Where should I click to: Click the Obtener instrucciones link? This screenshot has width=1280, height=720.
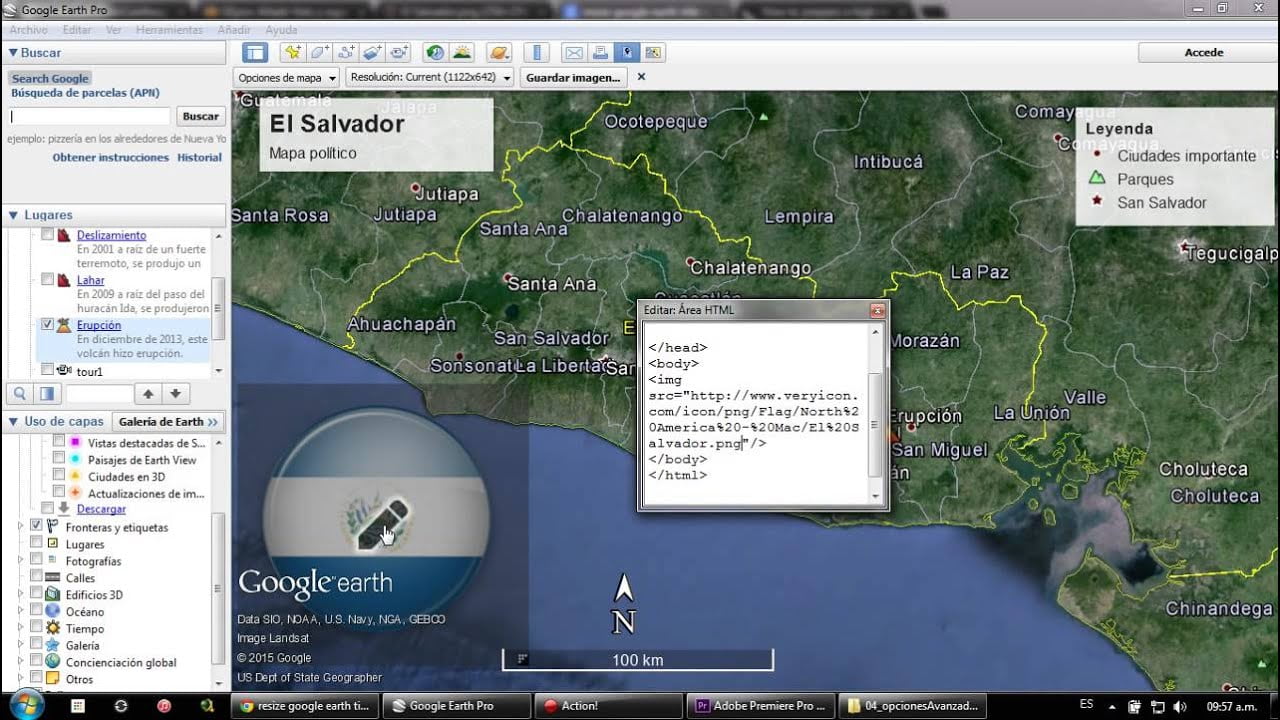click(x=111, y=157)
